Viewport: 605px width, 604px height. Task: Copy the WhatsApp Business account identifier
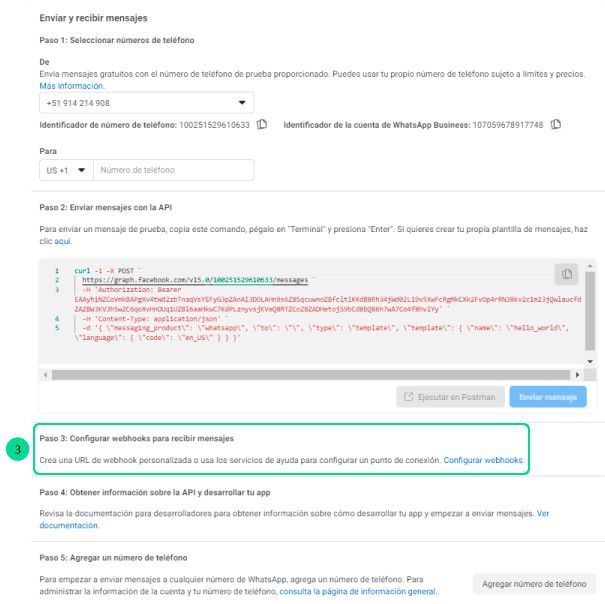click(556, 125)
